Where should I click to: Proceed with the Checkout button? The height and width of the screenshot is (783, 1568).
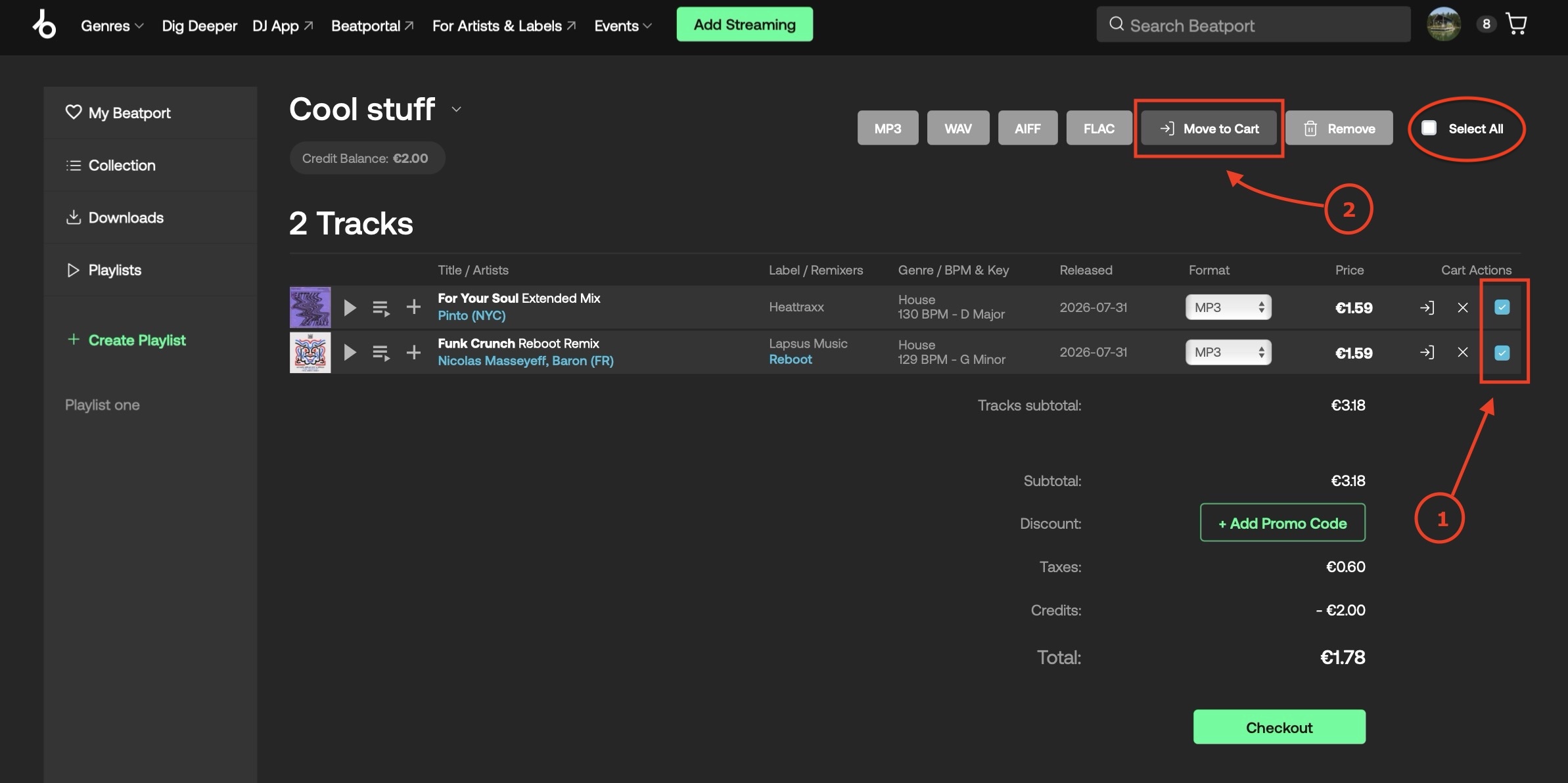click(1280, 727)
